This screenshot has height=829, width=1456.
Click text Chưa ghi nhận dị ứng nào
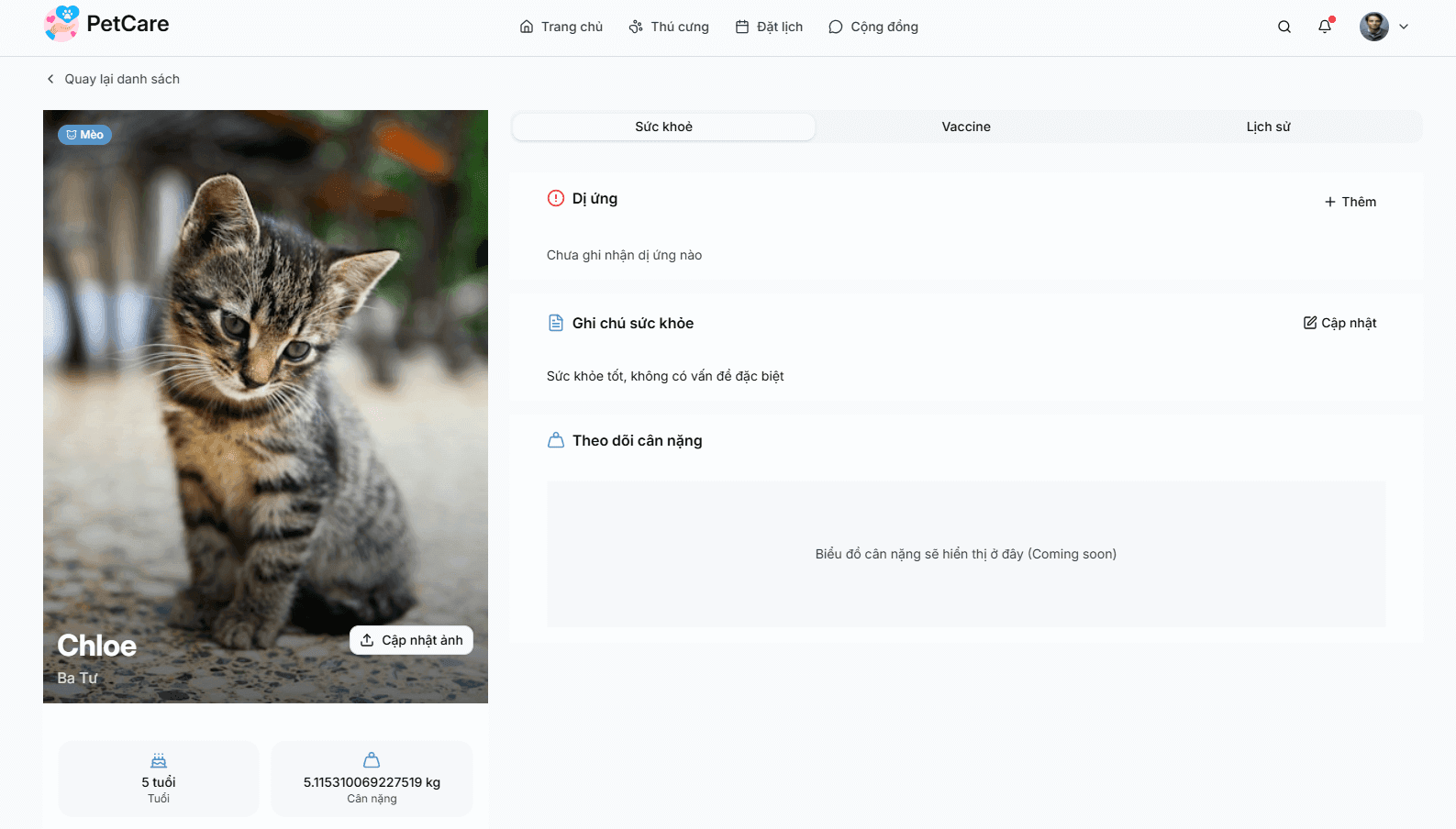(624, 255)
